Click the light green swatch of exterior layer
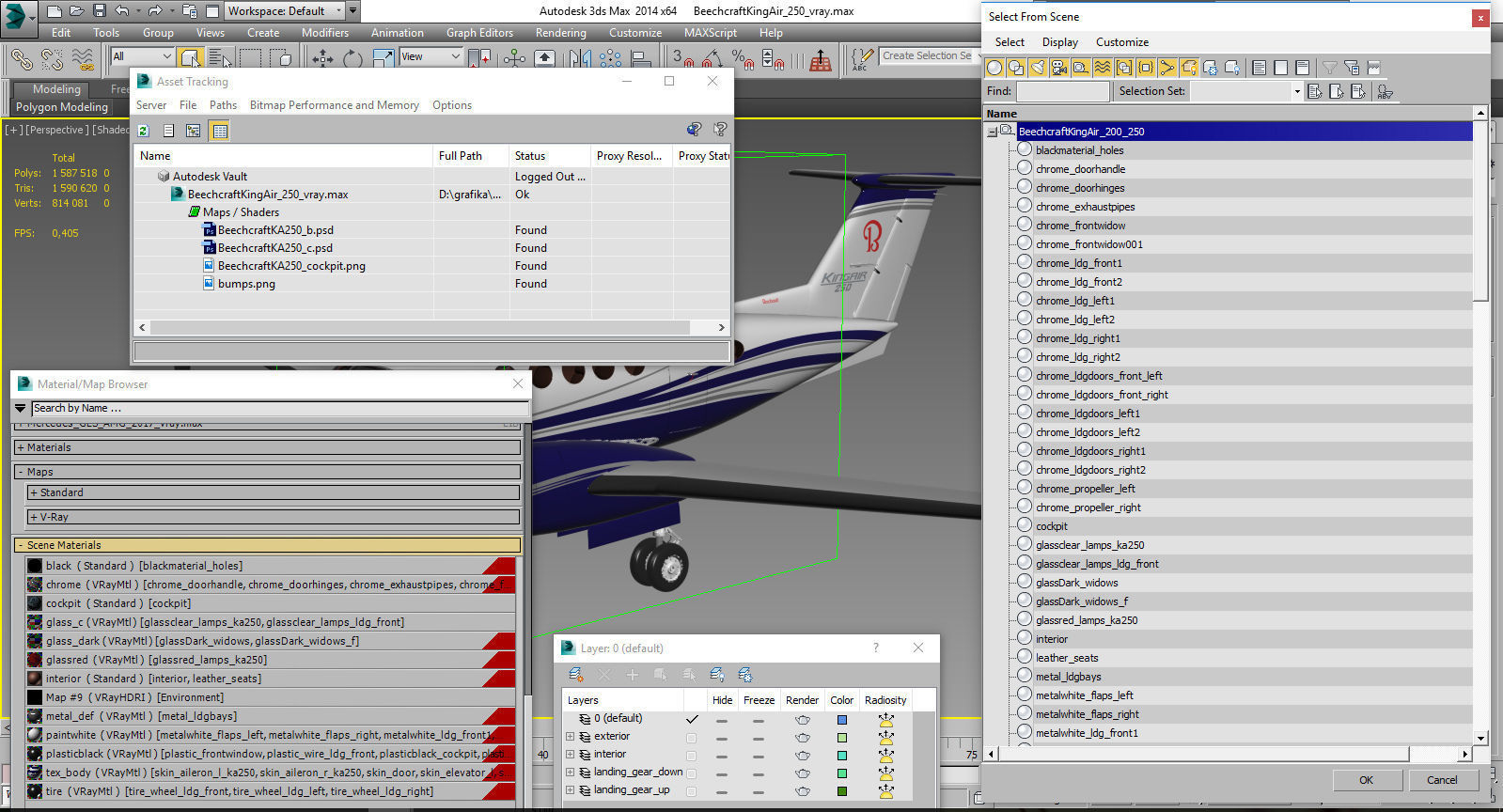 [x=841, y=738]
